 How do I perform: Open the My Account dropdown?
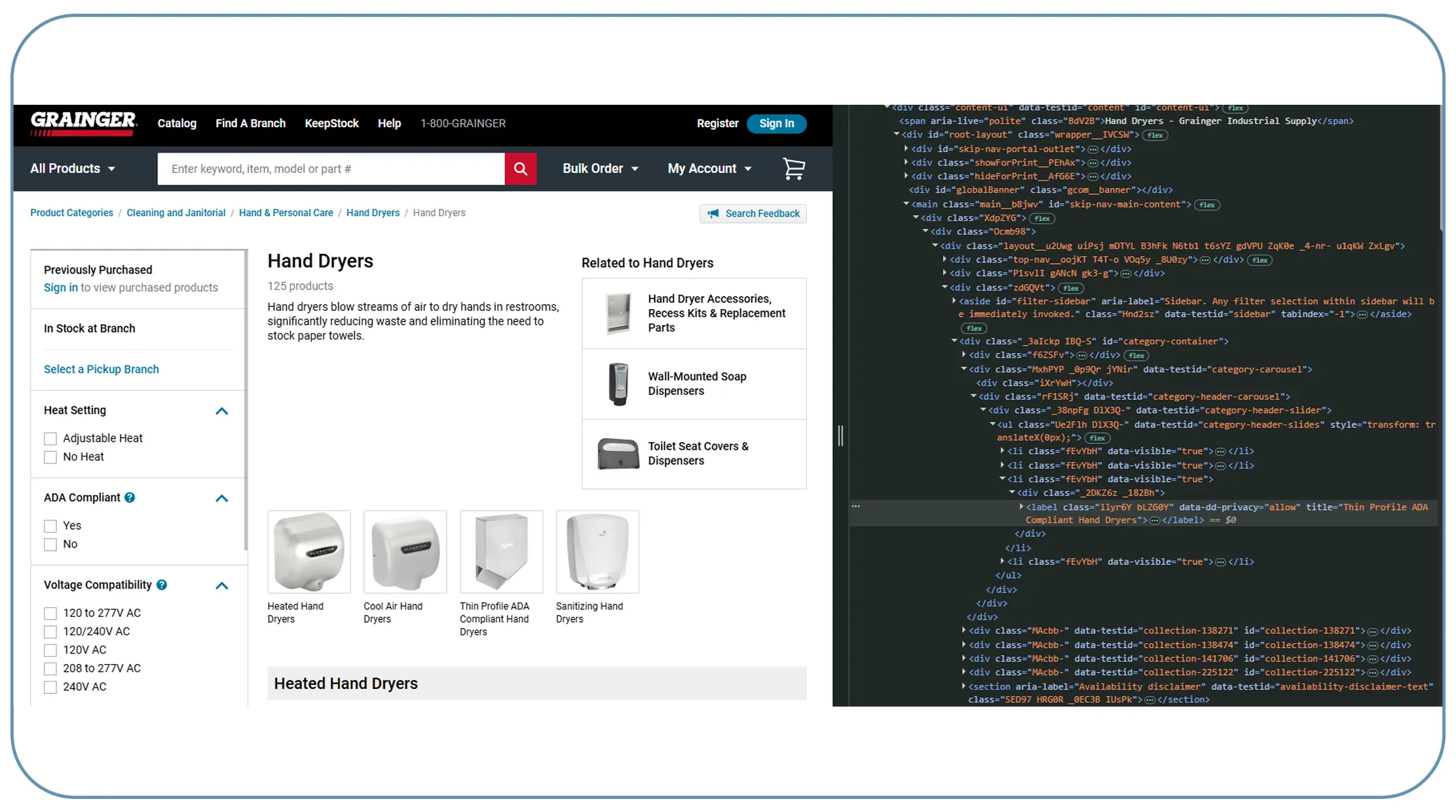pyautogui.click(x=709, y=169)
